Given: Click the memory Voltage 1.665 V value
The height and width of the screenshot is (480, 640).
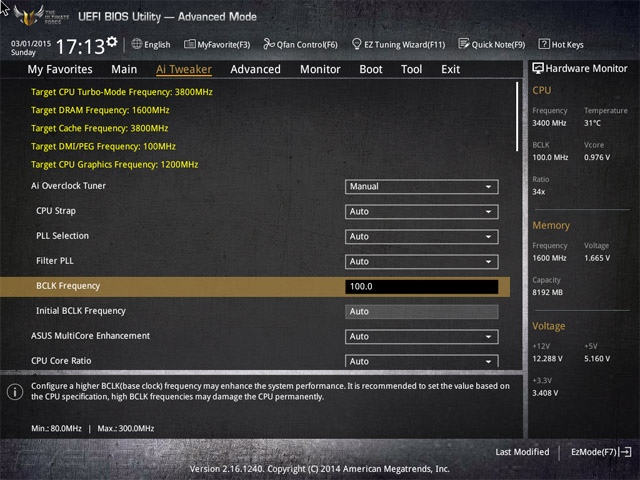Looking at the screenshot, I should click(x=597, y=258).
